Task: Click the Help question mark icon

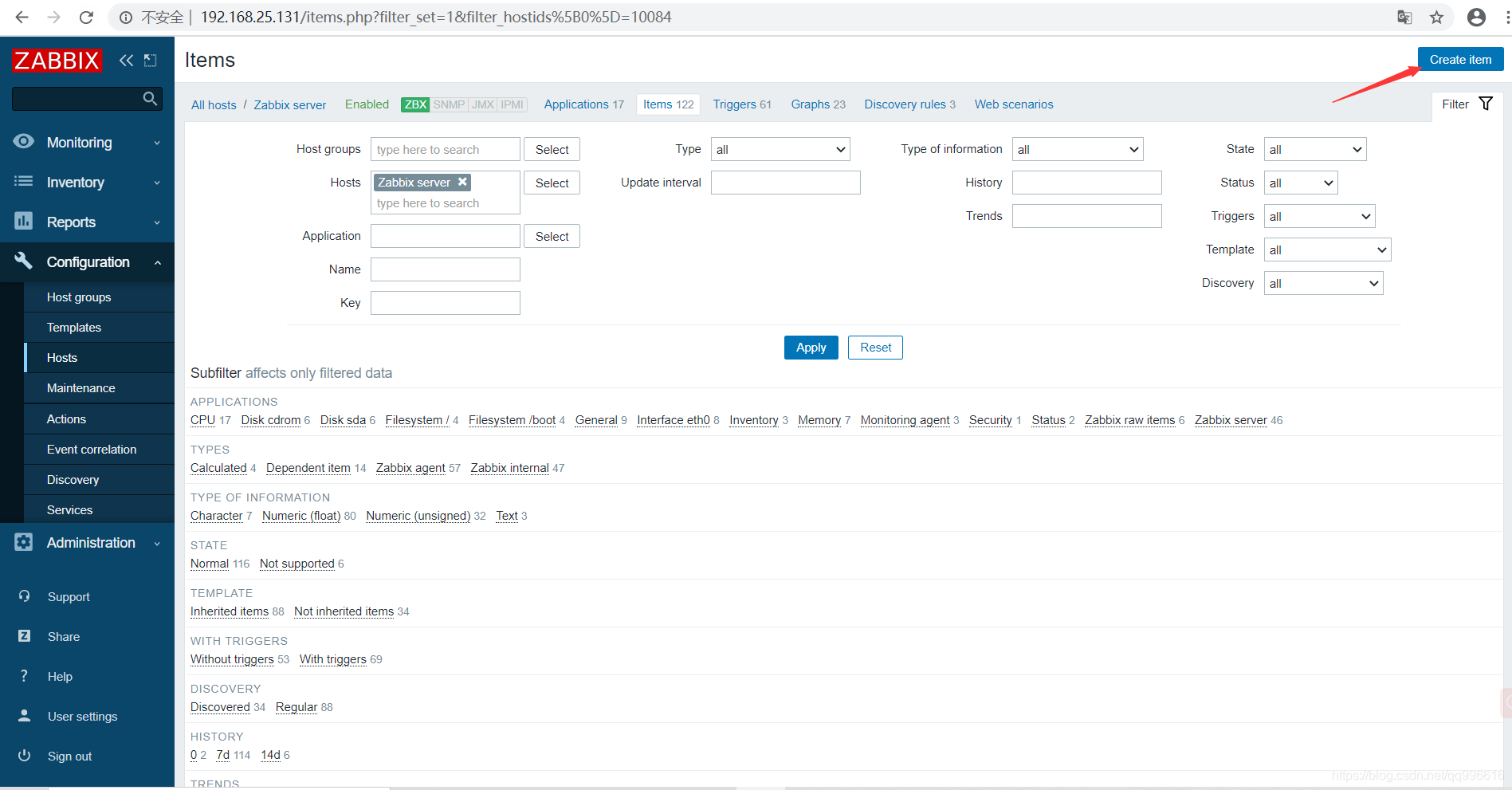Action: click(25, 675)
